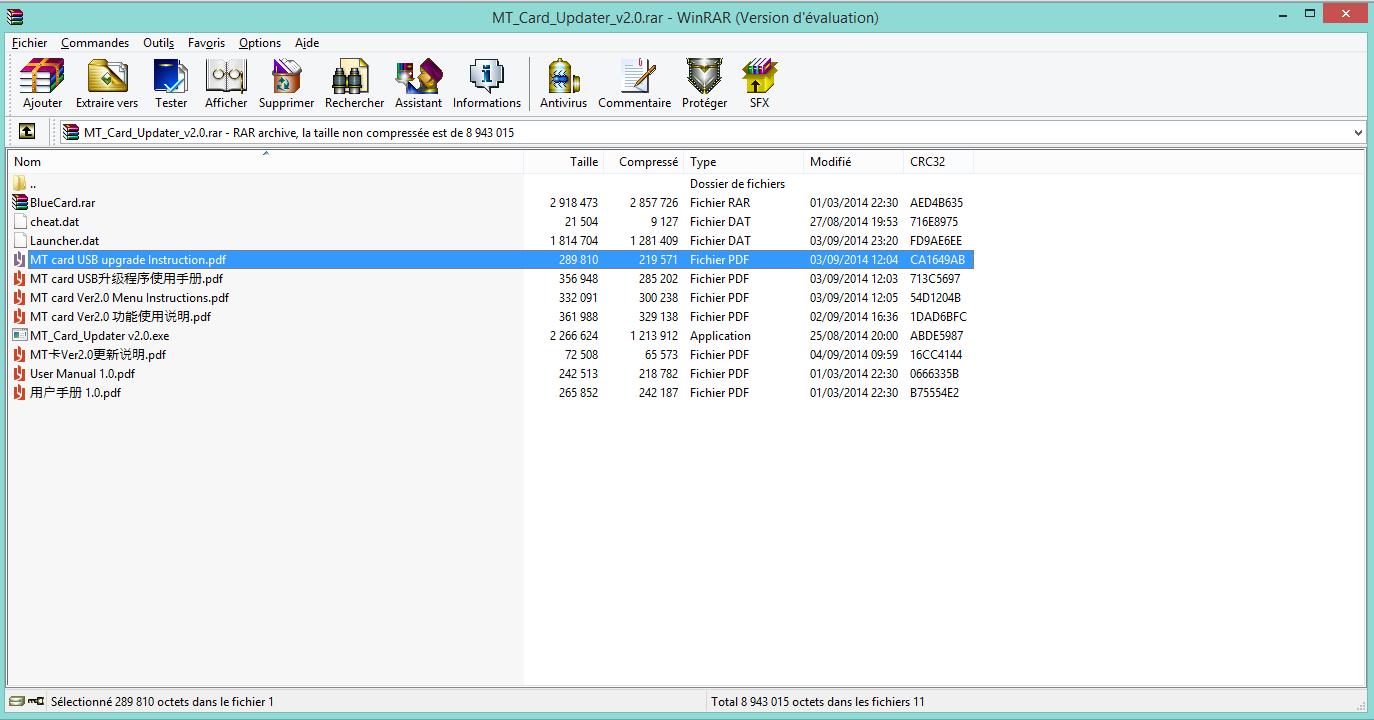Click size value 2 918 473
Screen dimensions: 1374x720
tap(574, 203)
